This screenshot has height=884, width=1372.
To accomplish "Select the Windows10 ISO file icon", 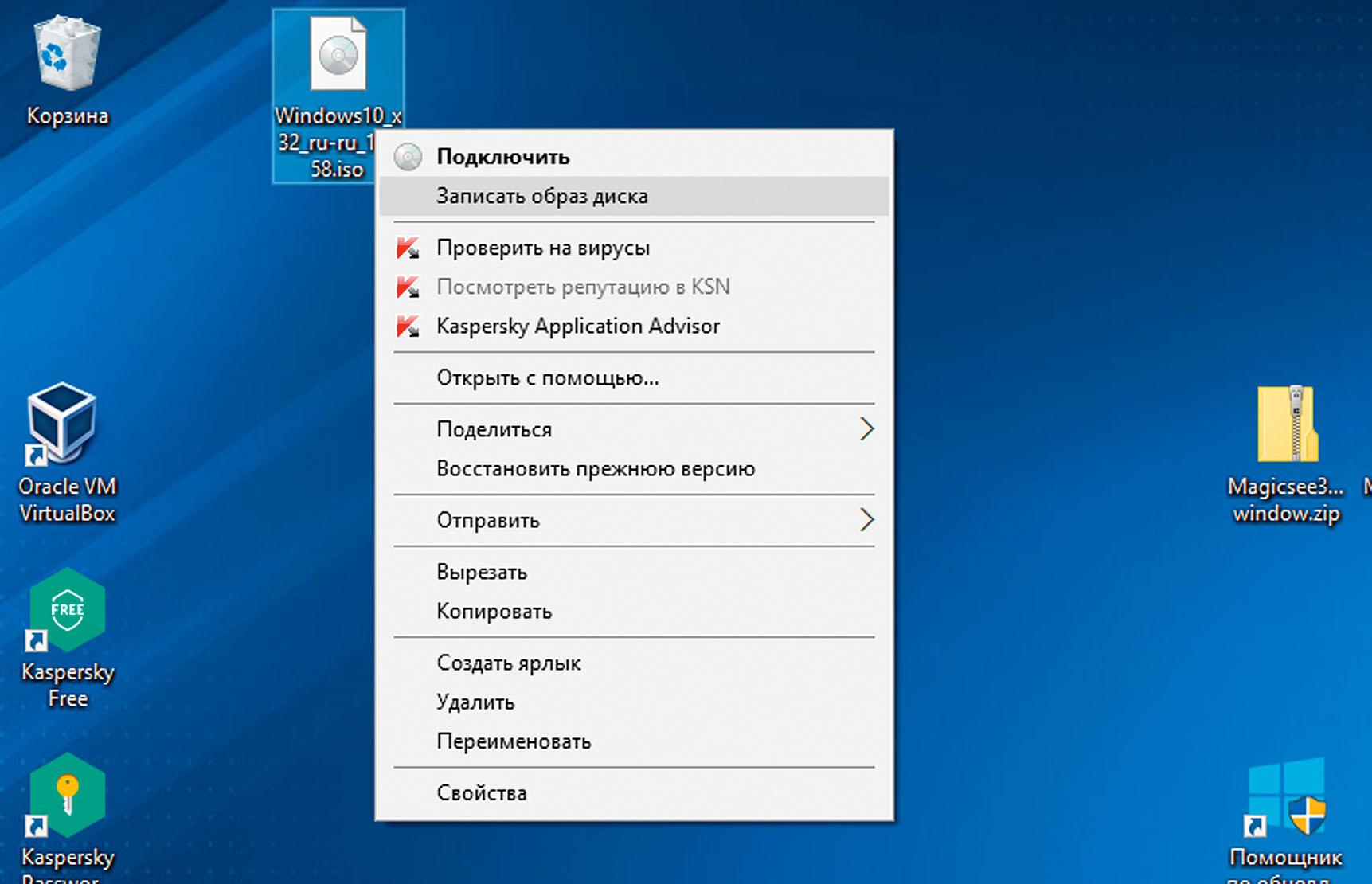I will (338, 56).
